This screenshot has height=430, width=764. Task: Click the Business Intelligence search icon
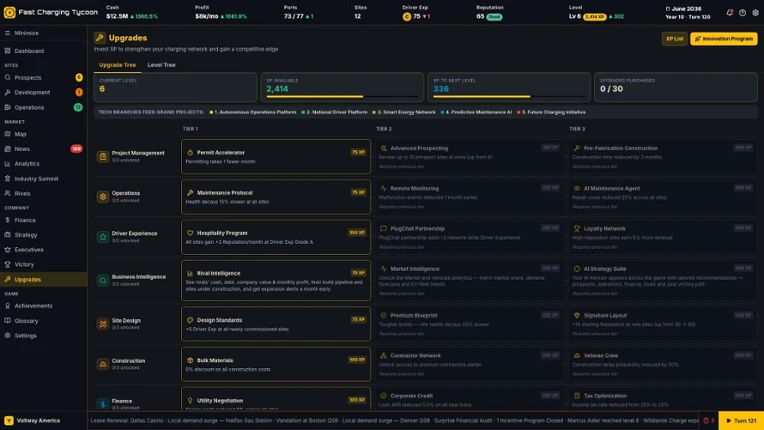click(103, 280)
